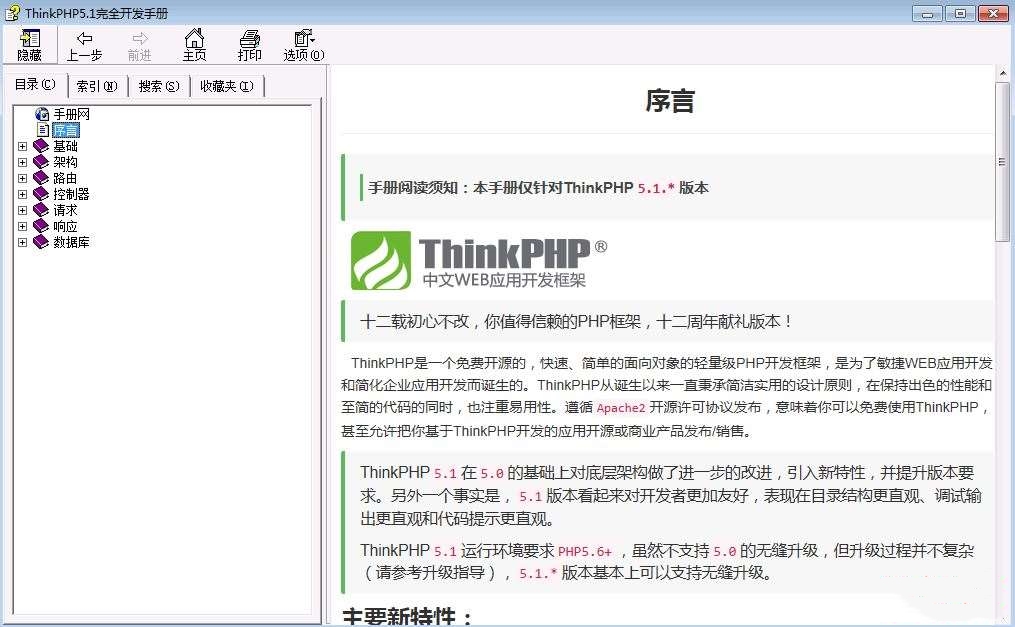Switch to the 收藏夹(I) tab
Viewport: 1015px width, 627px height.
pos(227,86)
